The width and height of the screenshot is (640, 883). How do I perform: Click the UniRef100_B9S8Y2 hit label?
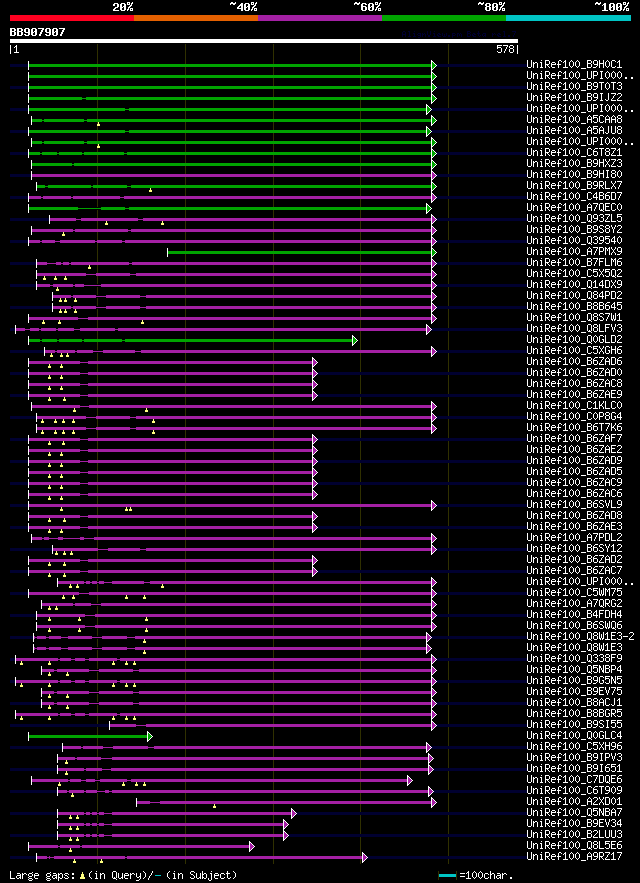coord(574,230)
